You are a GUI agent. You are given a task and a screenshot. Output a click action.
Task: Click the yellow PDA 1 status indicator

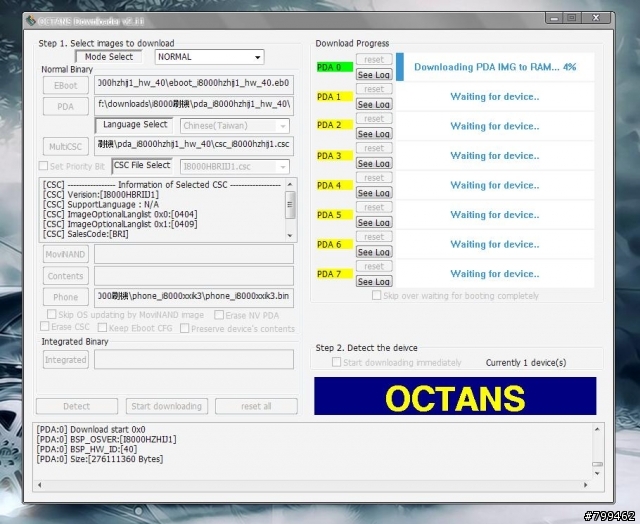[x=335, y=97]
